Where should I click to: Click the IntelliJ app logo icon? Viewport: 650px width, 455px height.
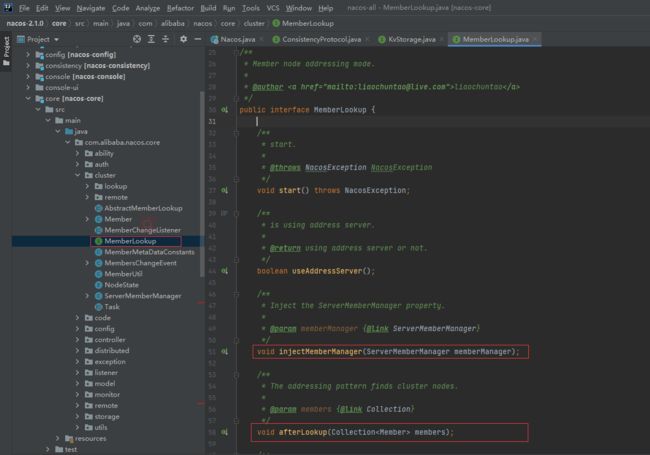click(7, 7)
